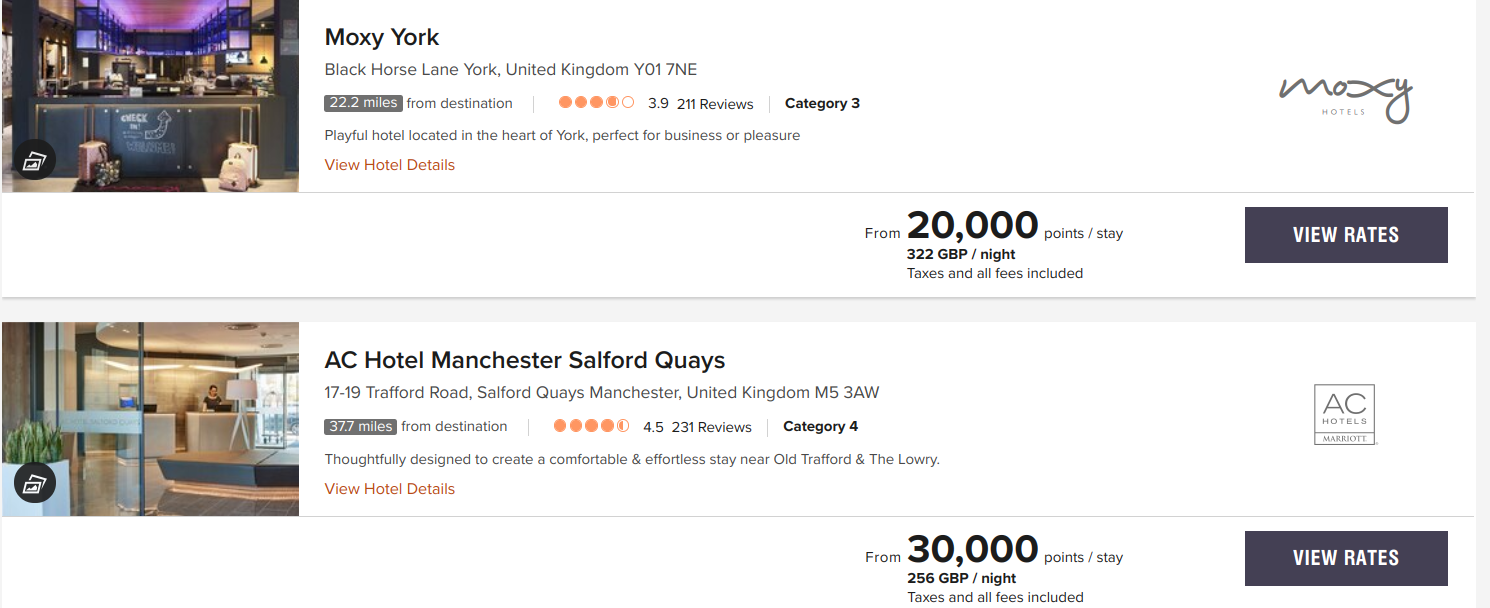1490x608 pixels.
Task: Click the 22.2 miles distance badge
Action: 363,103
